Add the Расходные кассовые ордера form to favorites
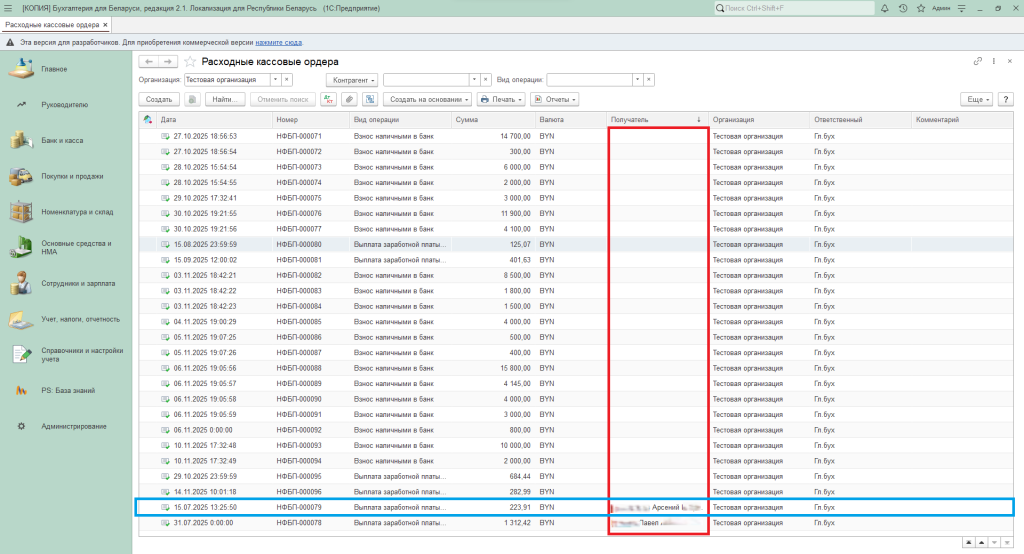 (x=190, y=62)
